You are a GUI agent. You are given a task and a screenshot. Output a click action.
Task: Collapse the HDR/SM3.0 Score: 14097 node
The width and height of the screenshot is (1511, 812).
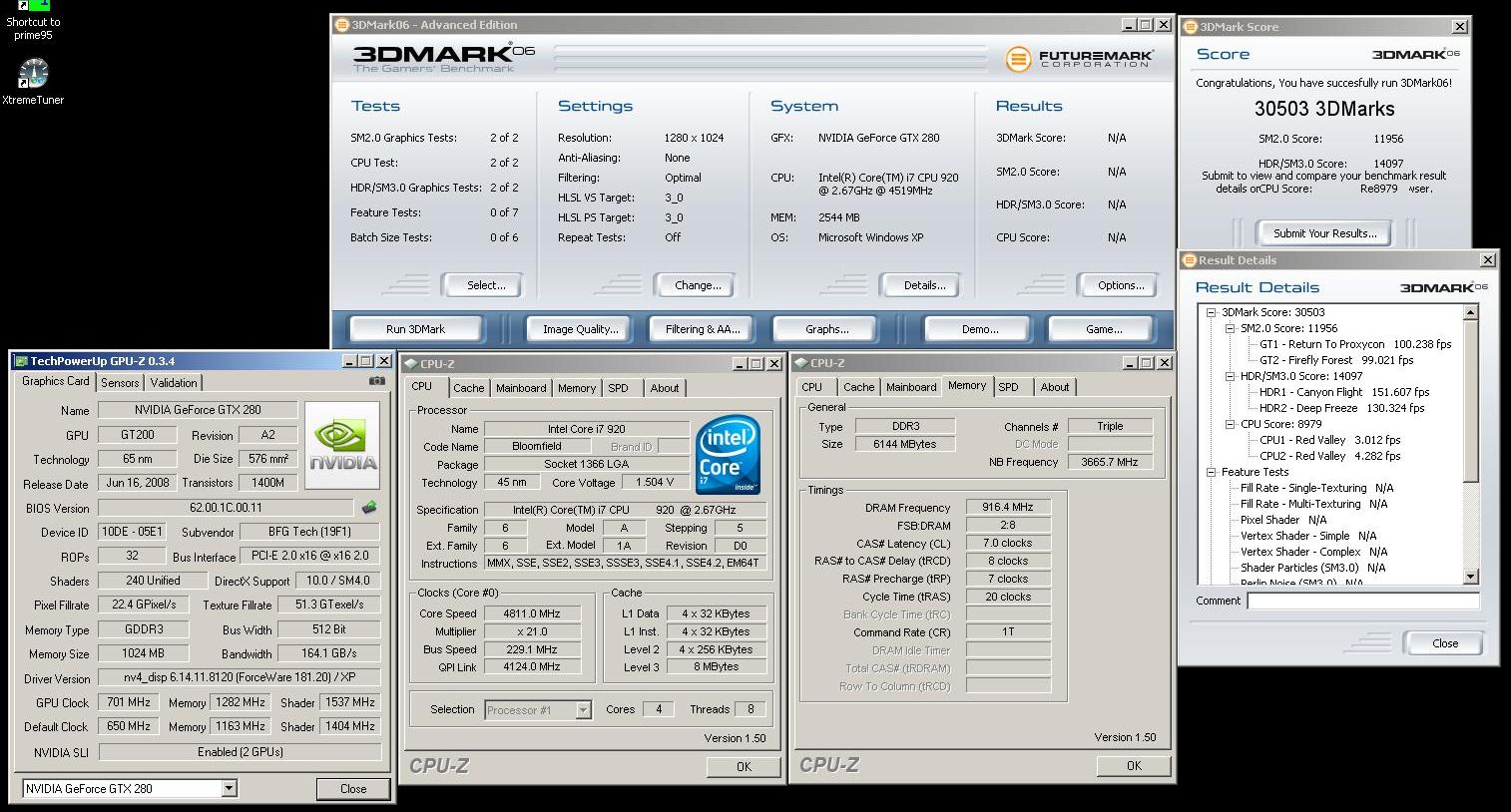[x=1231, y=376]
